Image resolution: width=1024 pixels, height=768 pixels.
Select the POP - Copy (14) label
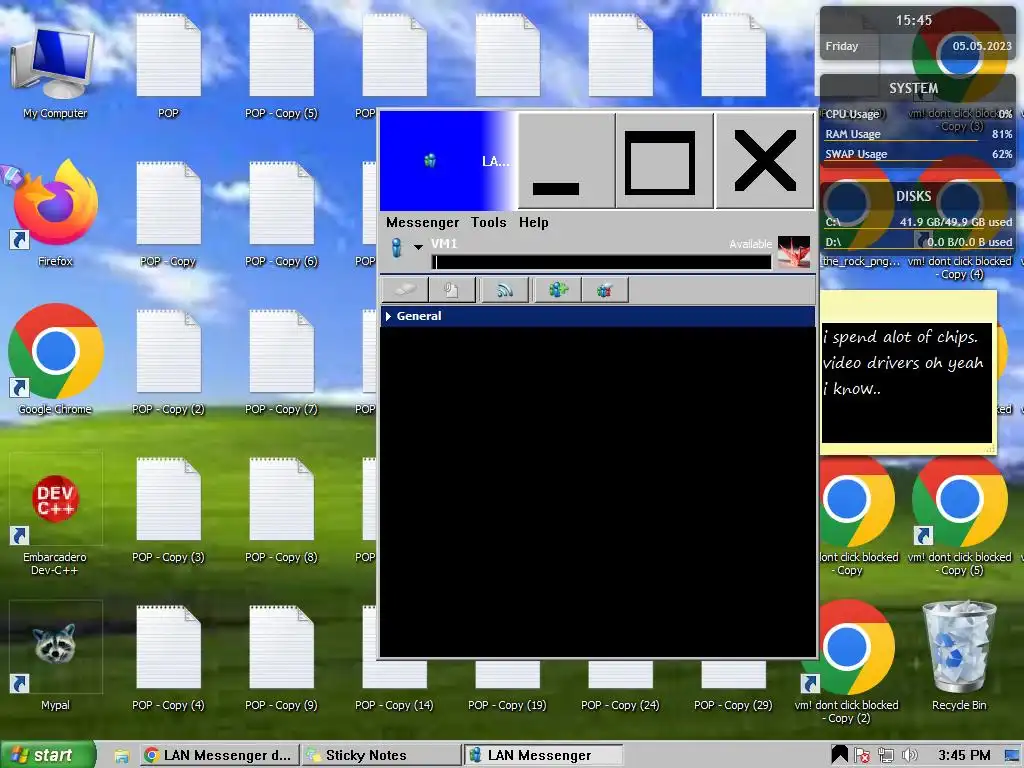coord(394,705)
